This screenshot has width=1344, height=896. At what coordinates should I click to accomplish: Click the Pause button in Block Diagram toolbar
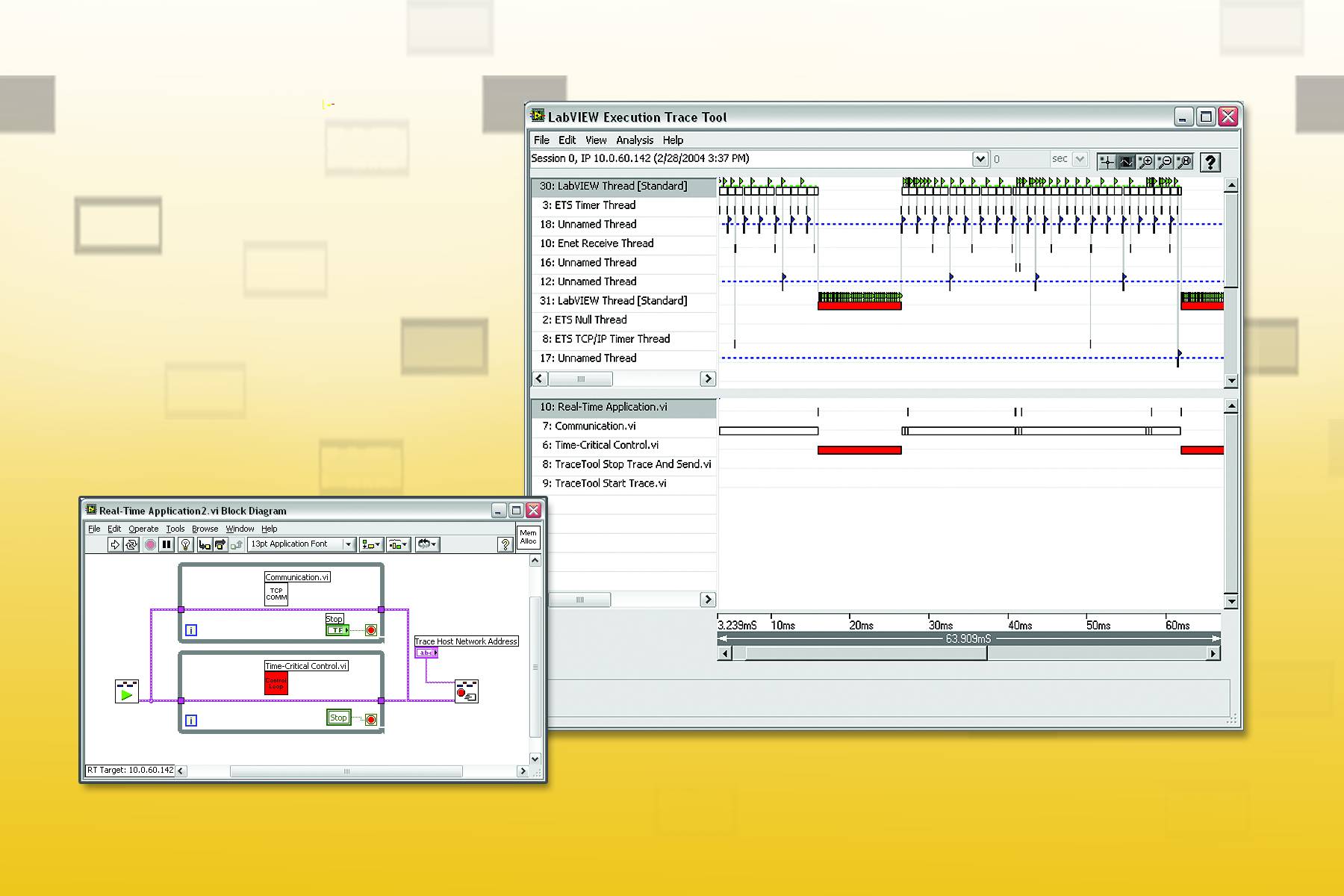coord(167,544)
